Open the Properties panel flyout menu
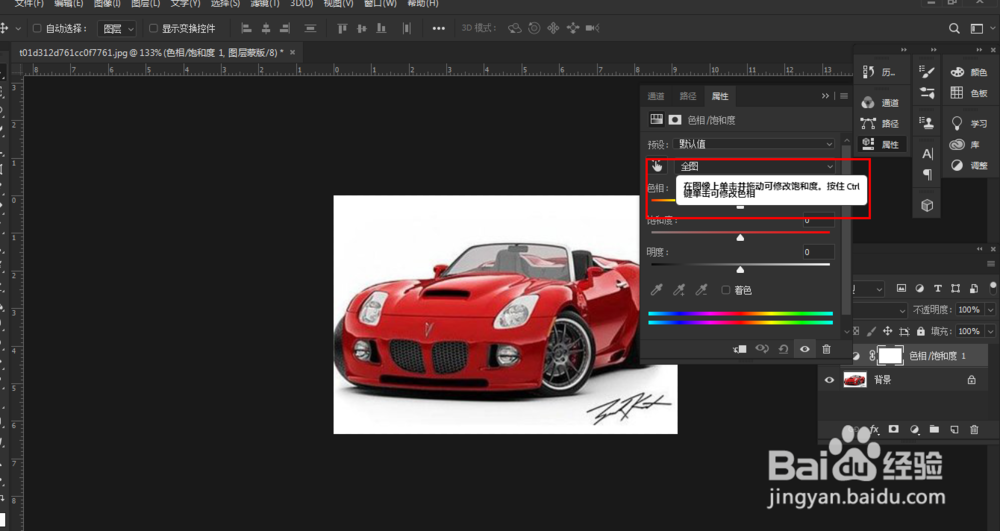This screenshot has height=531, width=1000. [844, 96]
